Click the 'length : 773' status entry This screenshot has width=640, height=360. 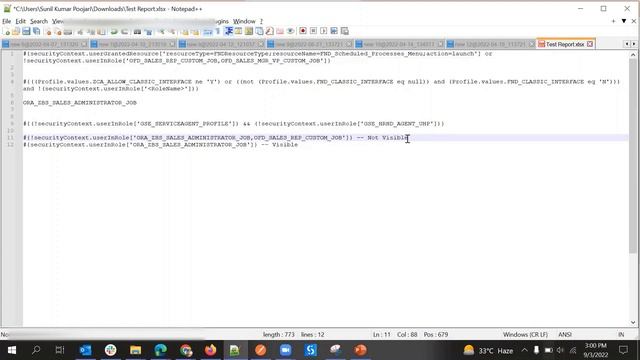279,335
